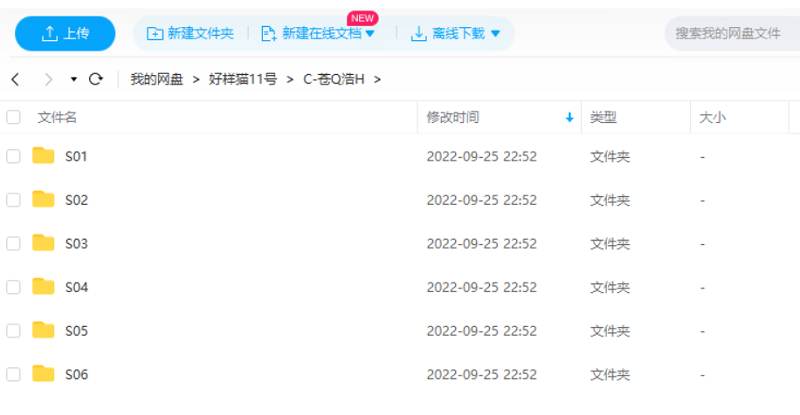Go back with the left arrow
This screenshot has height=415, width=800.
[x=15, y=79]
